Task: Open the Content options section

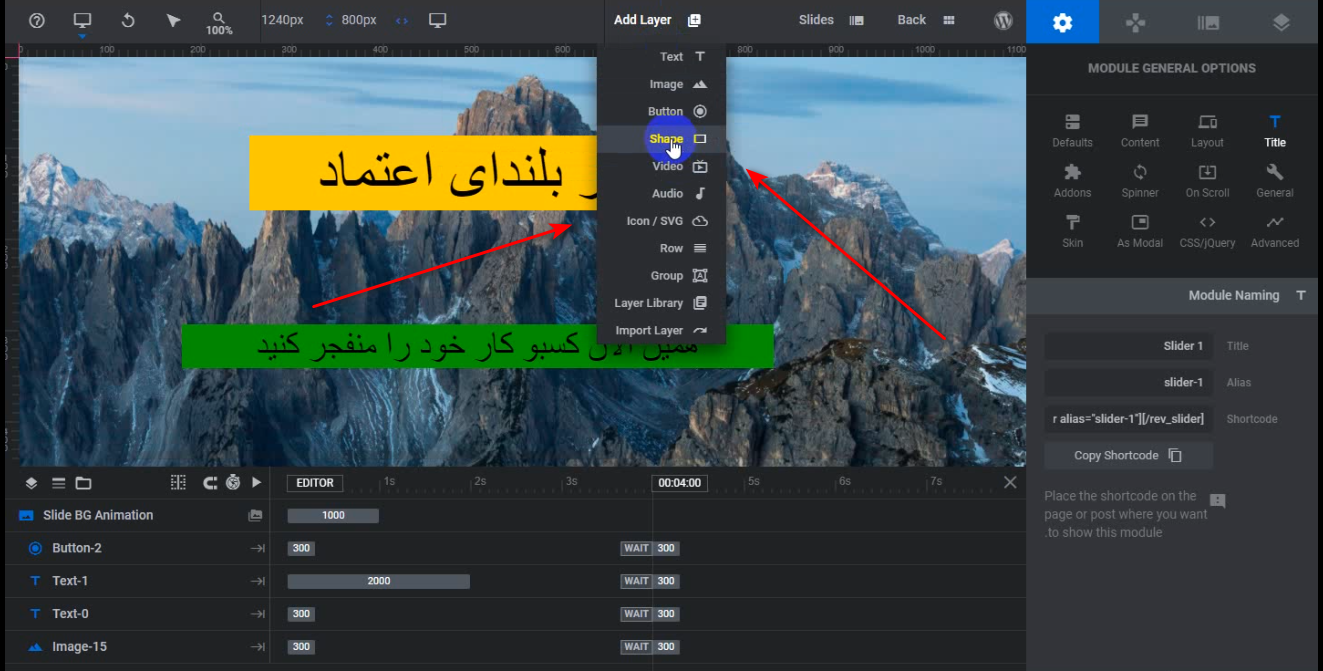Action: 1140,130
